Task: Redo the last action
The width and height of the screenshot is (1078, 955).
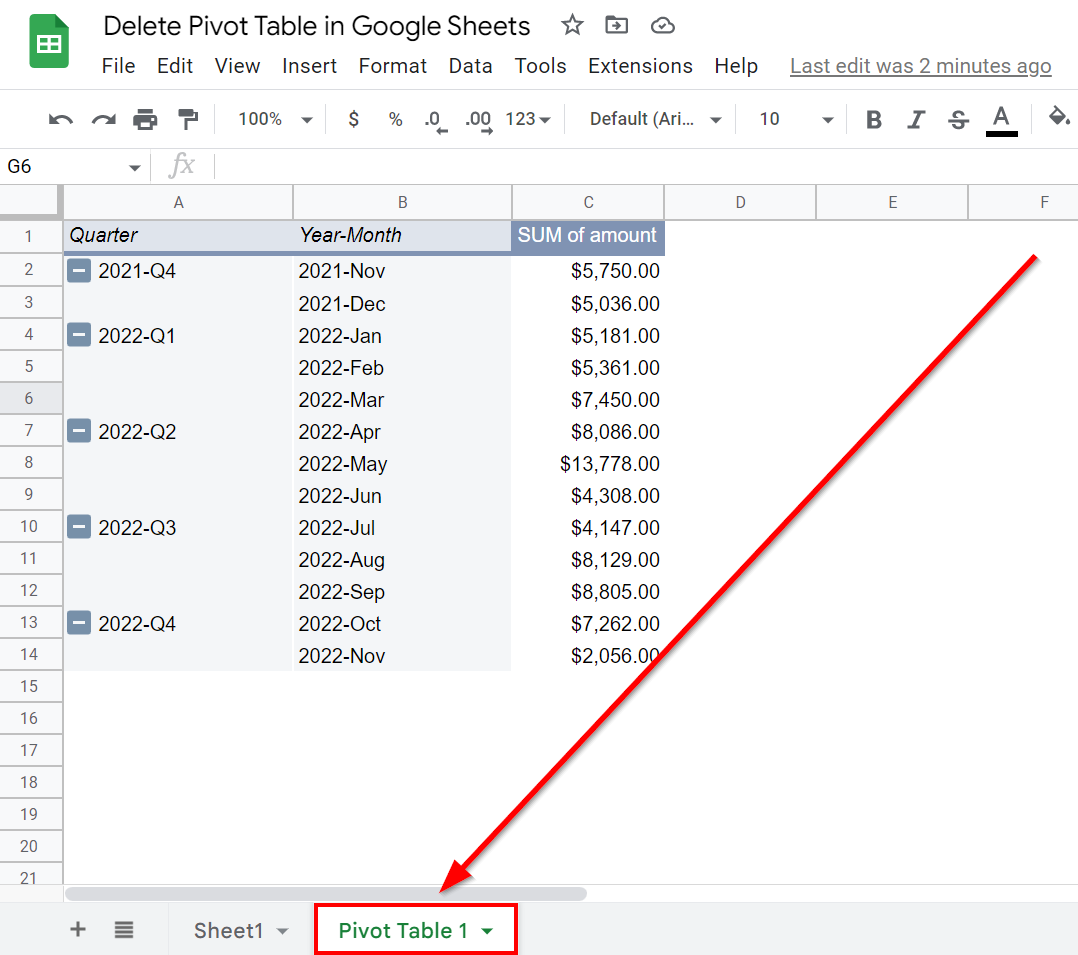Action: pyautogui.click(x=103, y=120)
